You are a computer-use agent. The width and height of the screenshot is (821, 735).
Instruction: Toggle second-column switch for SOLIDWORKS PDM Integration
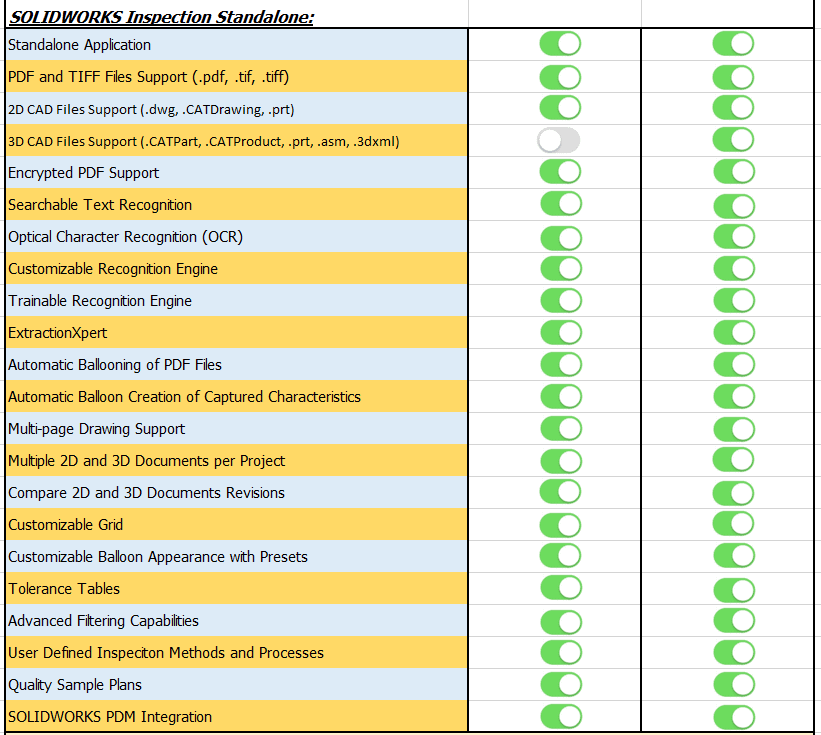point(734,717)
